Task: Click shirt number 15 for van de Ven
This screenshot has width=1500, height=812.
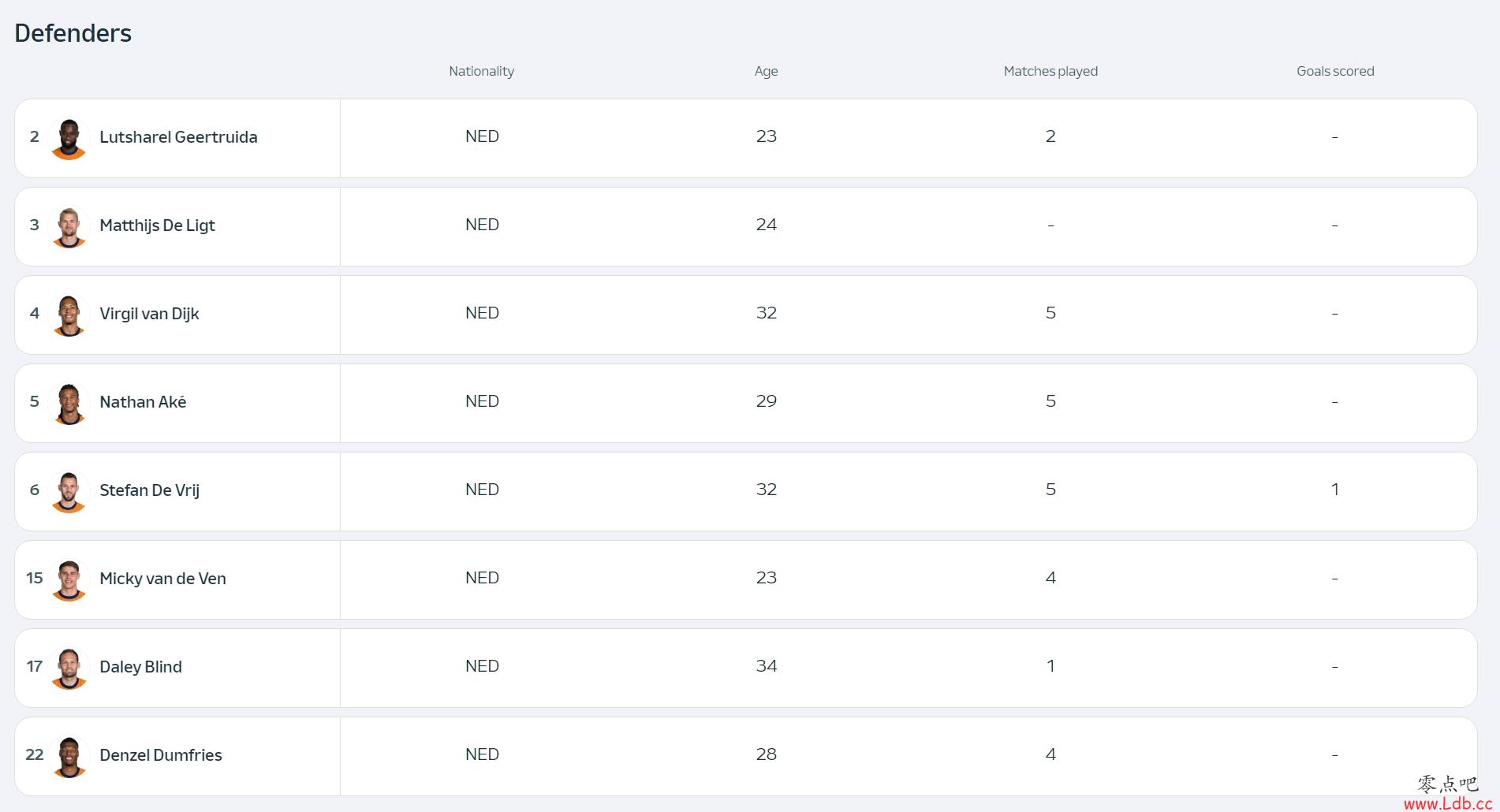Action: [x=35, y=578]
